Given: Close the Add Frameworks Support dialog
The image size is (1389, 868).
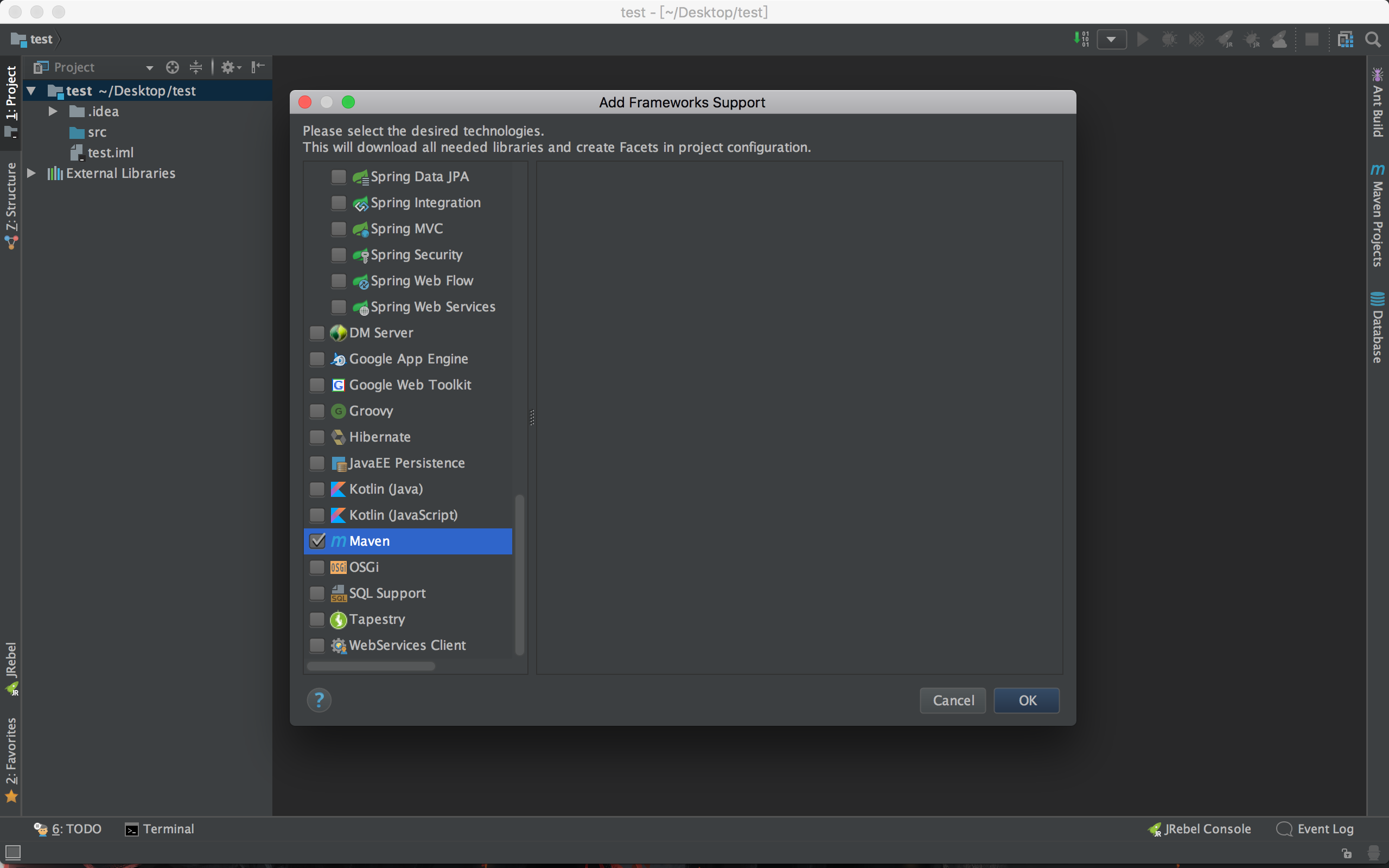Looking at the screenshot, I should pyautogui.click(x=305, y=102).
